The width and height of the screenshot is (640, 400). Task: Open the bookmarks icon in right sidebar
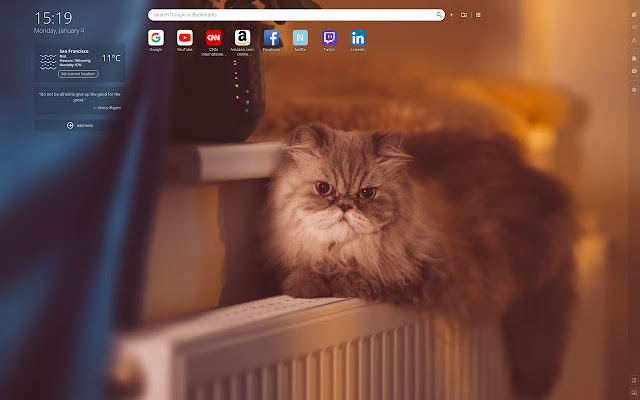pos(634,15)
